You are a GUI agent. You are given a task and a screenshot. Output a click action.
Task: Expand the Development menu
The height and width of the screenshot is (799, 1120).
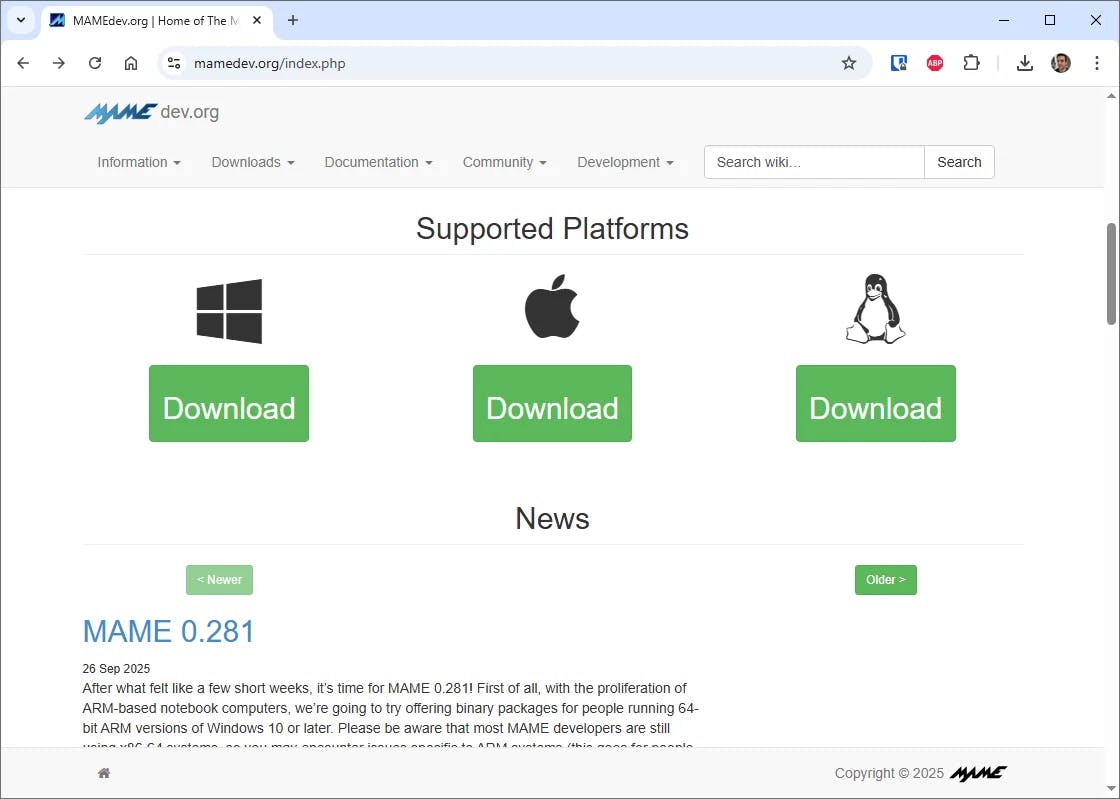pos(625,162)
